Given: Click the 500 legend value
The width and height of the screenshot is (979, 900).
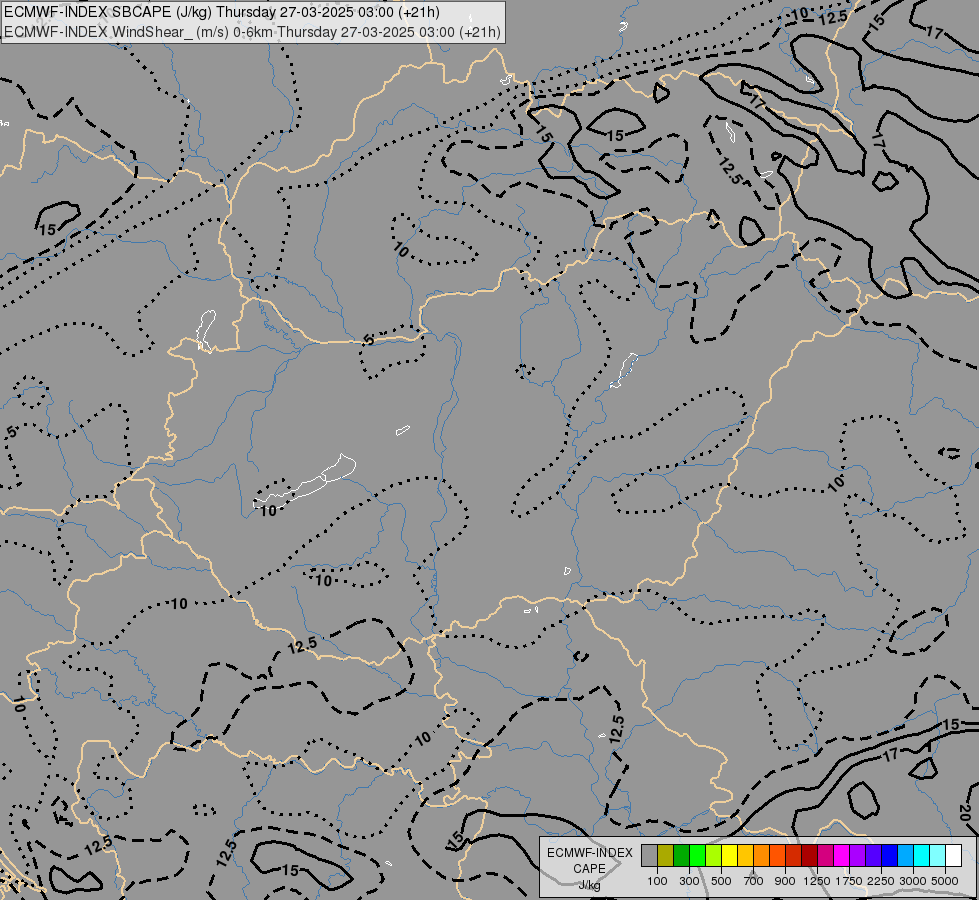Looking at the screenshot, I should 721,881.
